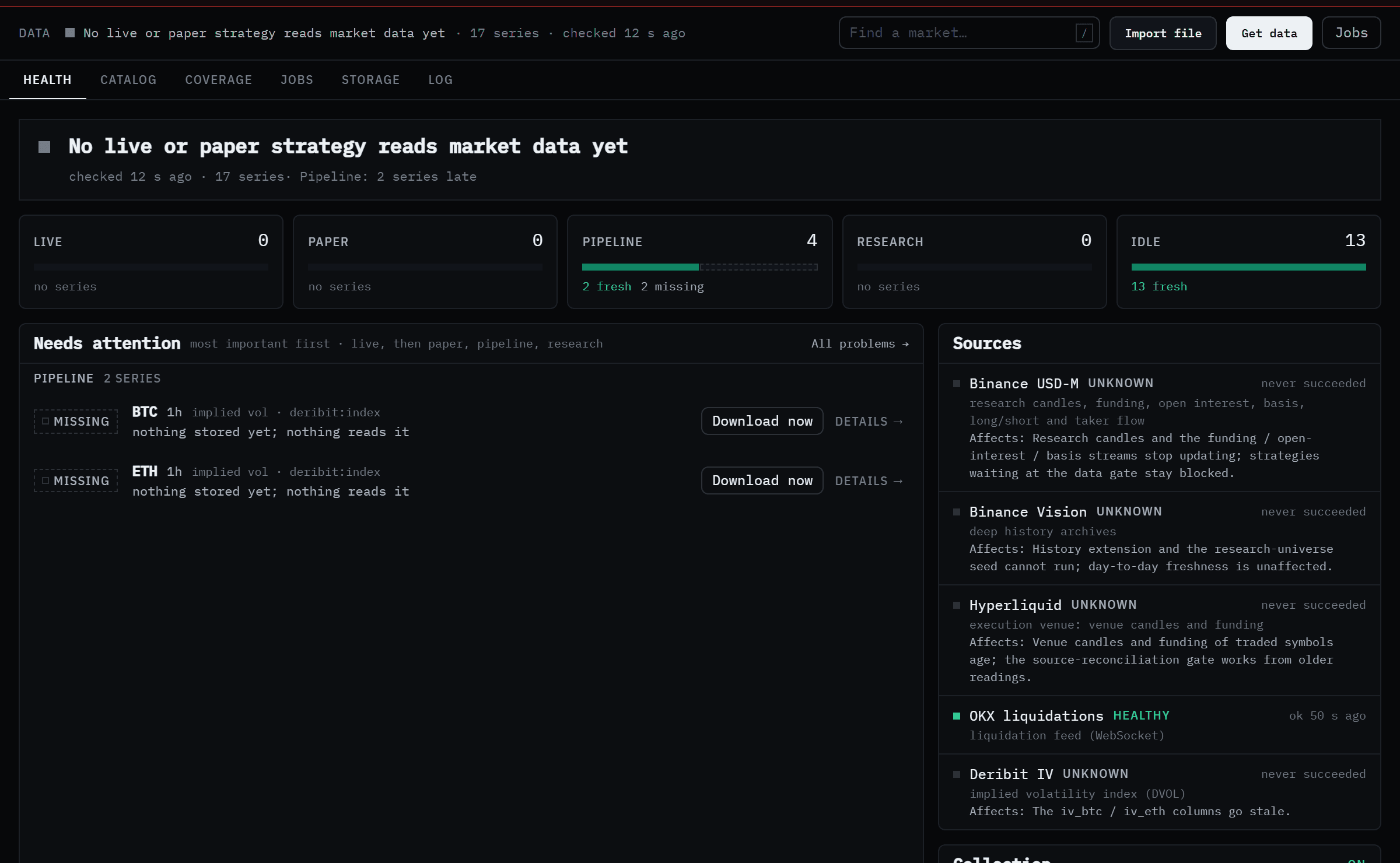Click the 'PIPELINE 2 SERIES' group heading
Image resolution: width=1400 pixels, height=863 pixels.
click(x=97, y=378)
